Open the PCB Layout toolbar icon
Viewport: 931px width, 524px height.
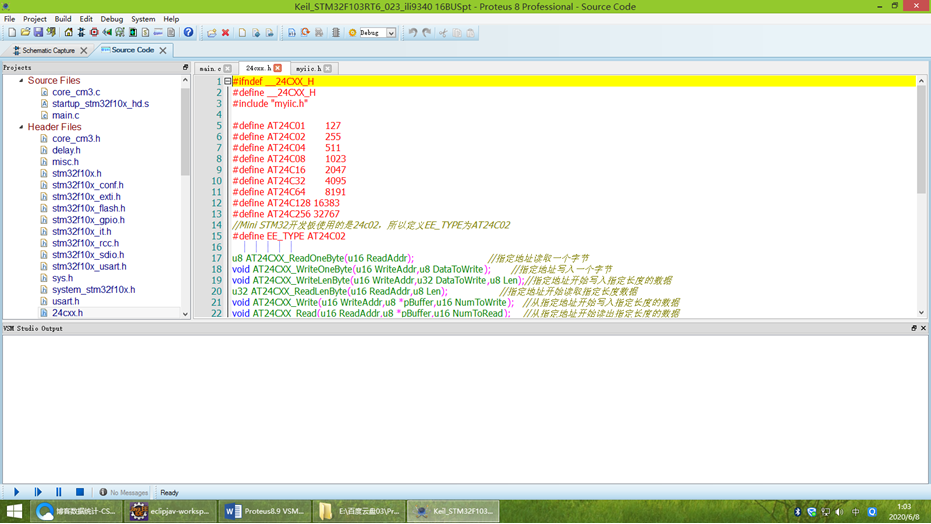[94, 33]
